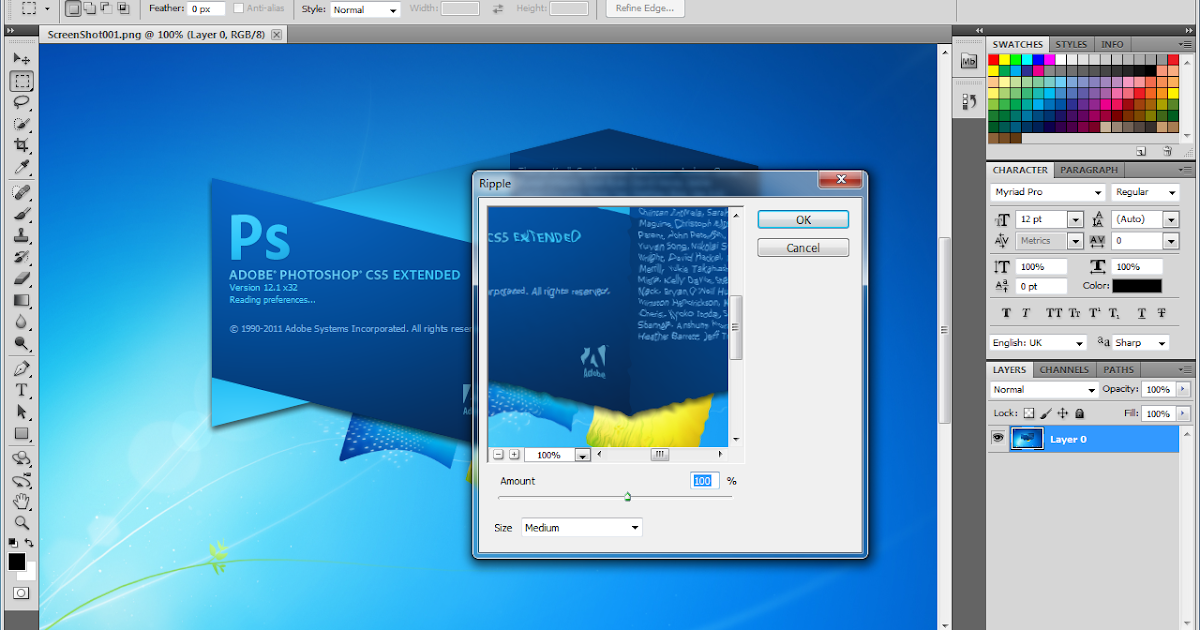Select the Eraser tool
This screenshot has width=1200, height=630.
coord(21,279)
